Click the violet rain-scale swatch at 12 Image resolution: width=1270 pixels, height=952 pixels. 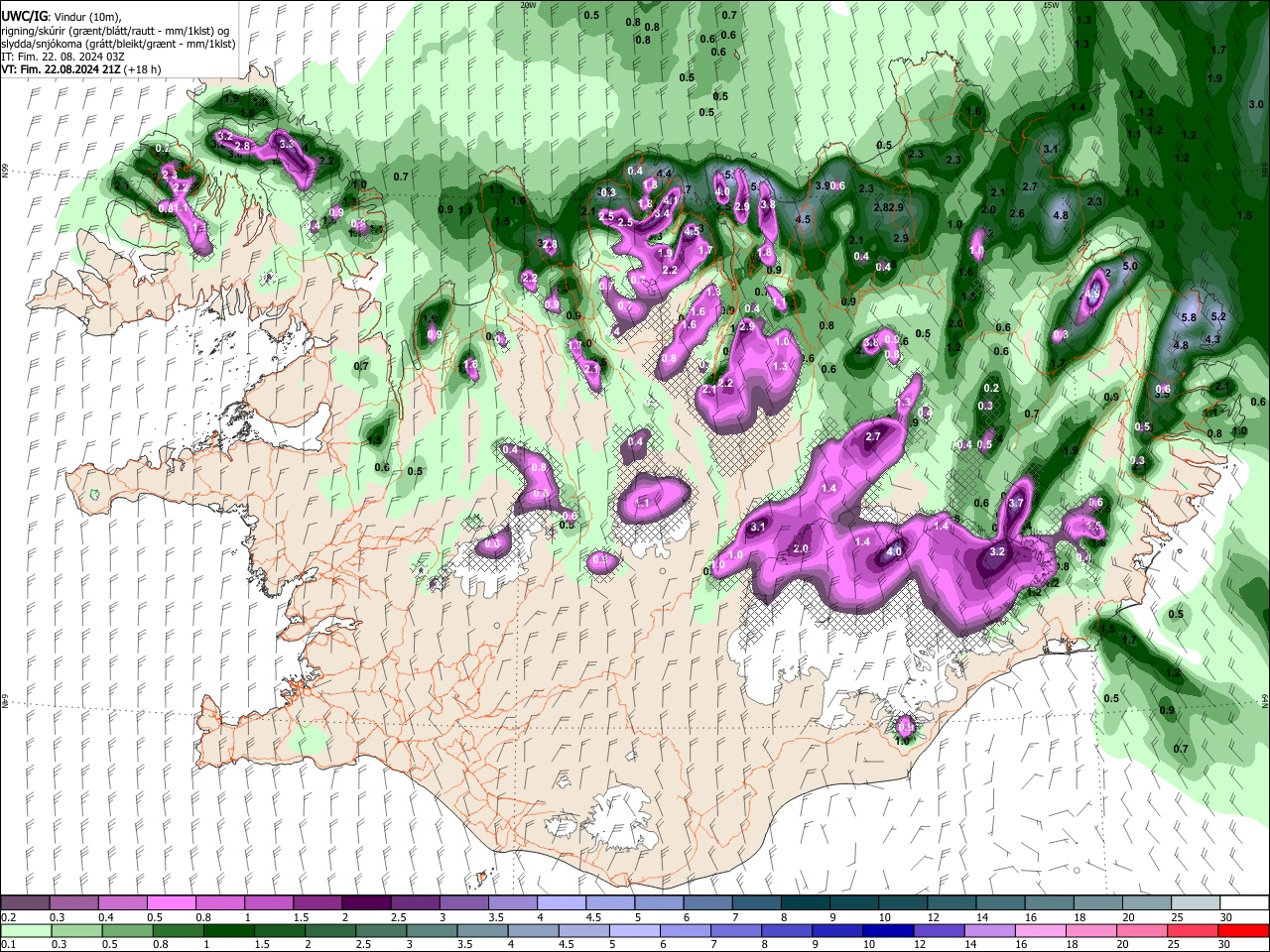click(938, 930)
